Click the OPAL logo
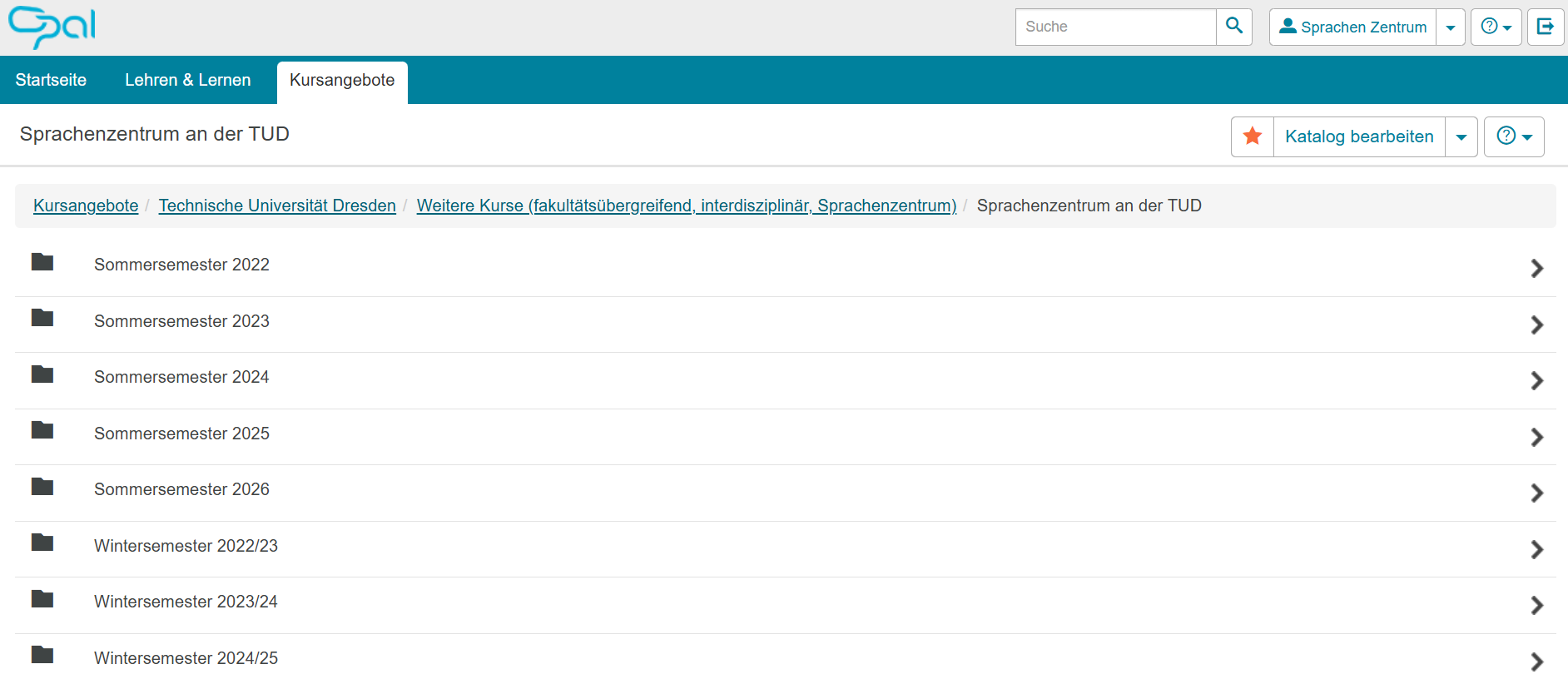Viewport: 1568px width, 684px height. [52, 27]
